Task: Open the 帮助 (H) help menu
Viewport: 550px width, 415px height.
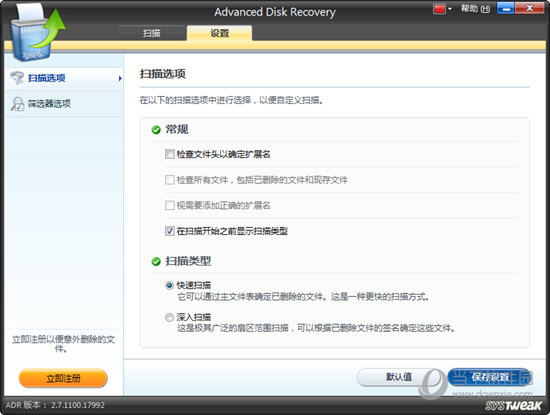Action: 475,9
